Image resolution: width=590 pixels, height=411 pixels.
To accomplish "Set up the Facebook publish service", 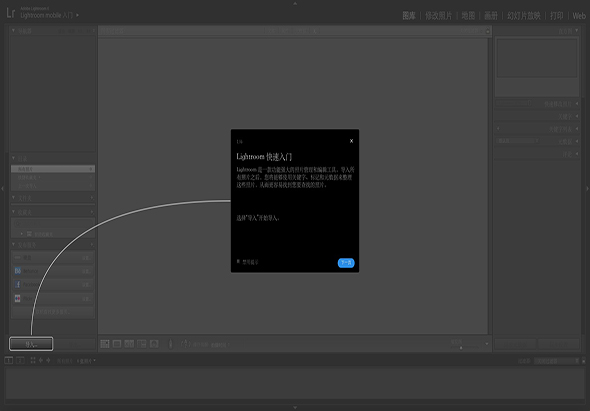I will [87, 285].
